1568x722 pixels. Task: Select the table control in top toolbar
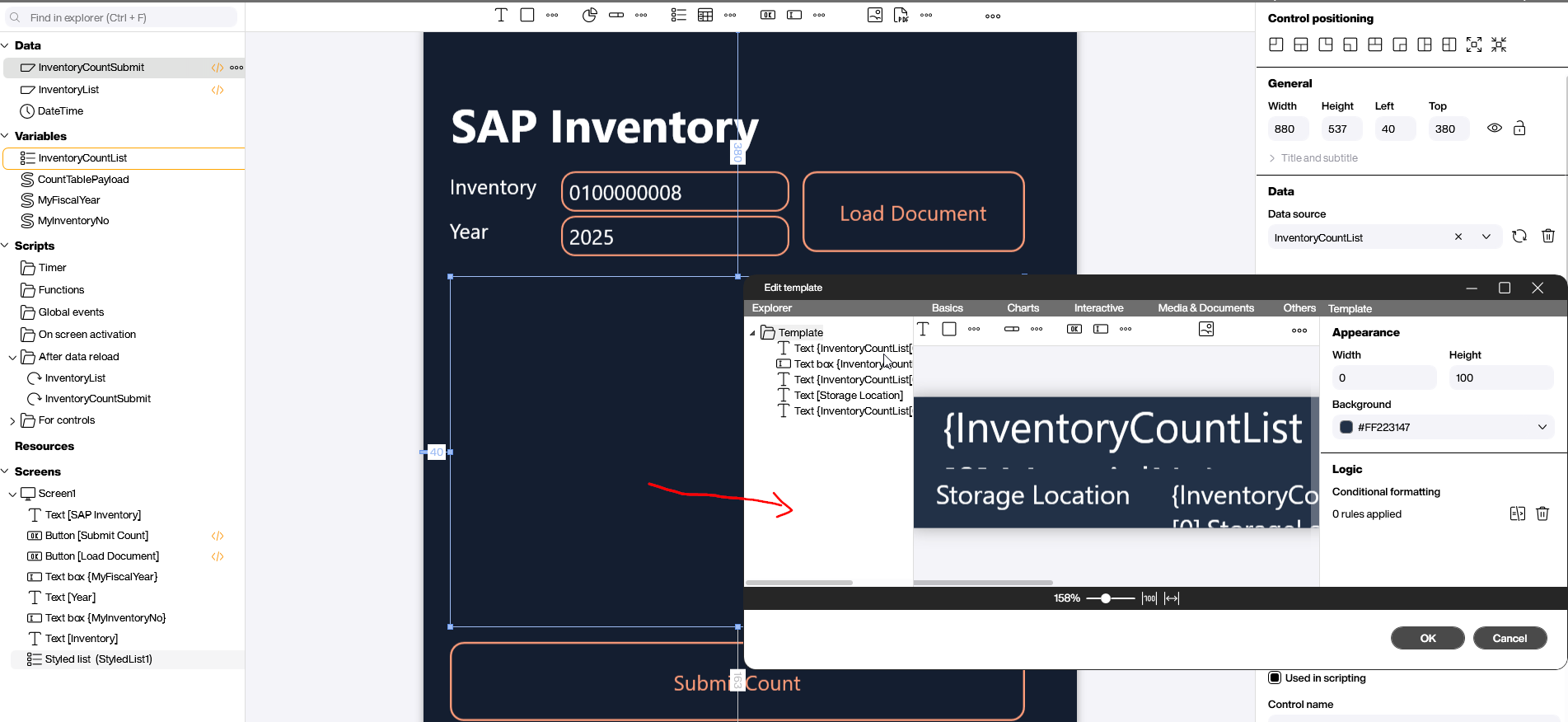705,15
